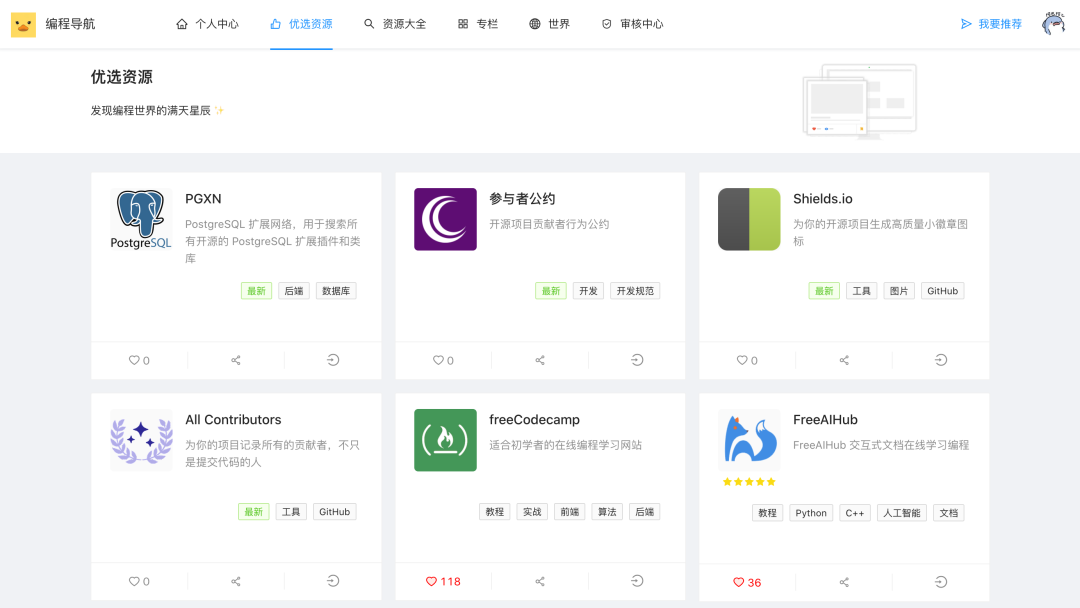
Task: Open user avatar in top right corner
Action: (1053, 24)
